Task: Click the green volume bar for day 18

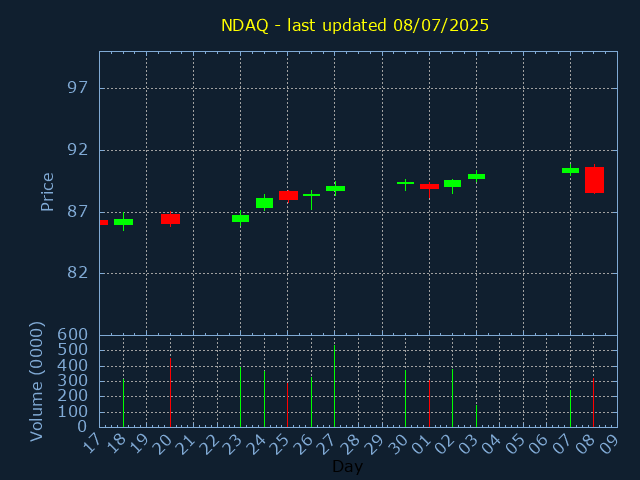Action: (x=123, y=402)
